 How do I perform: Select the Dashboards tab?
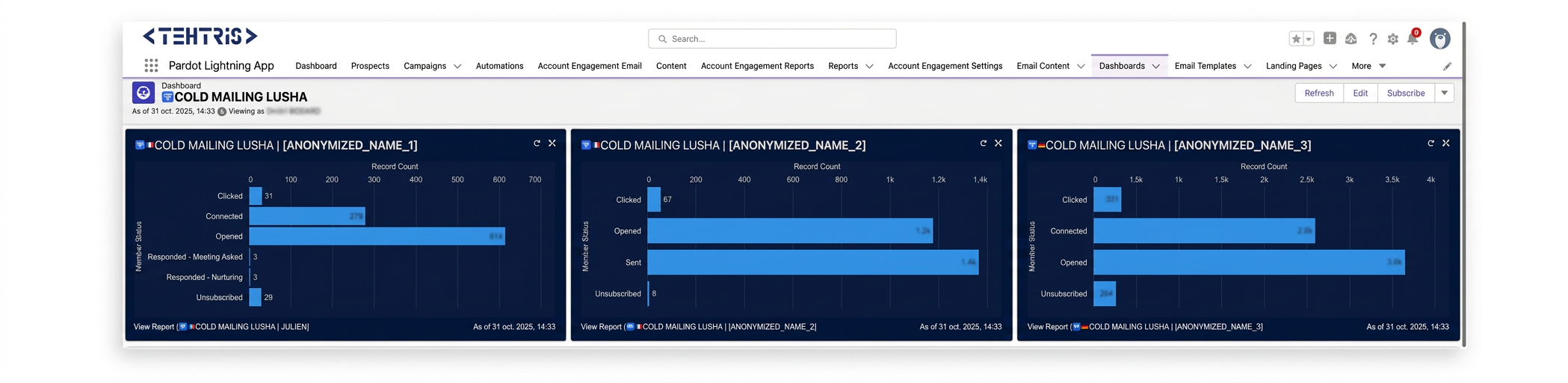click(1122, 66)
